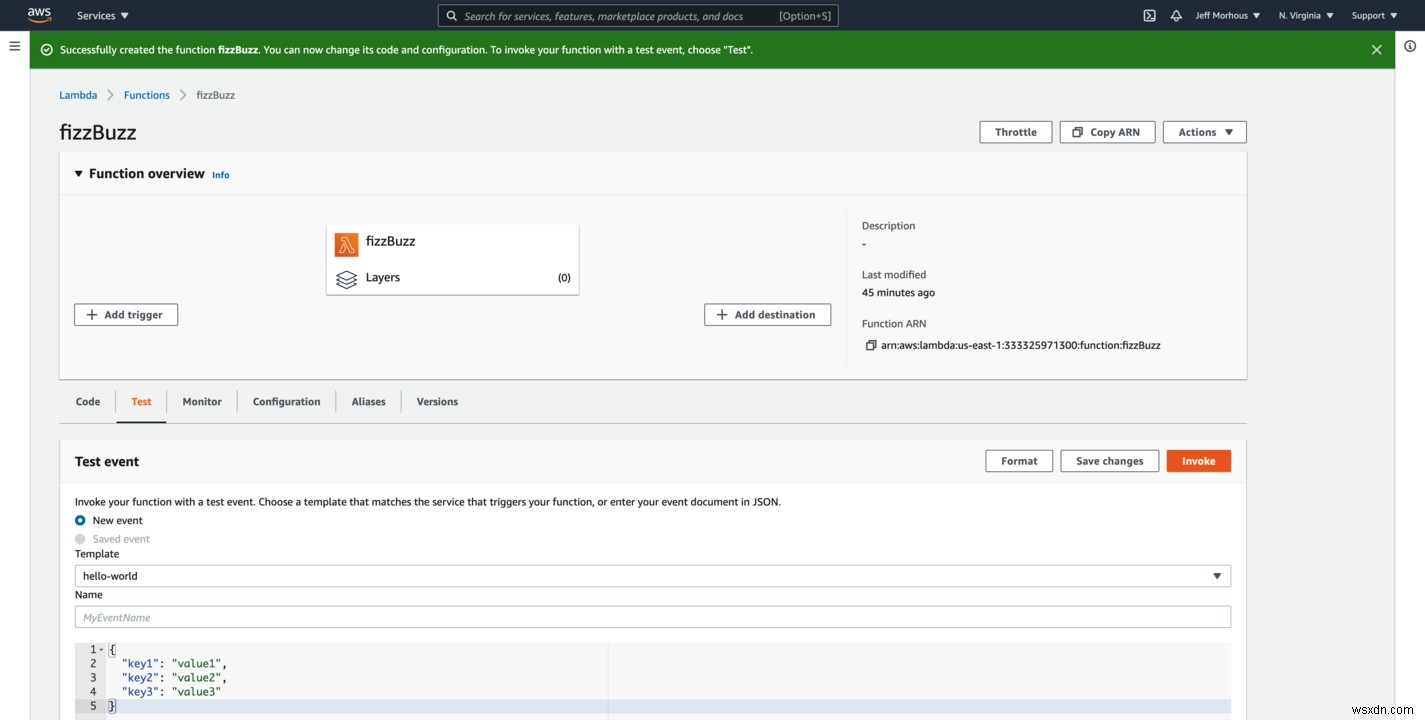Open the info panel on the right edge

(x=1410, y=46)
